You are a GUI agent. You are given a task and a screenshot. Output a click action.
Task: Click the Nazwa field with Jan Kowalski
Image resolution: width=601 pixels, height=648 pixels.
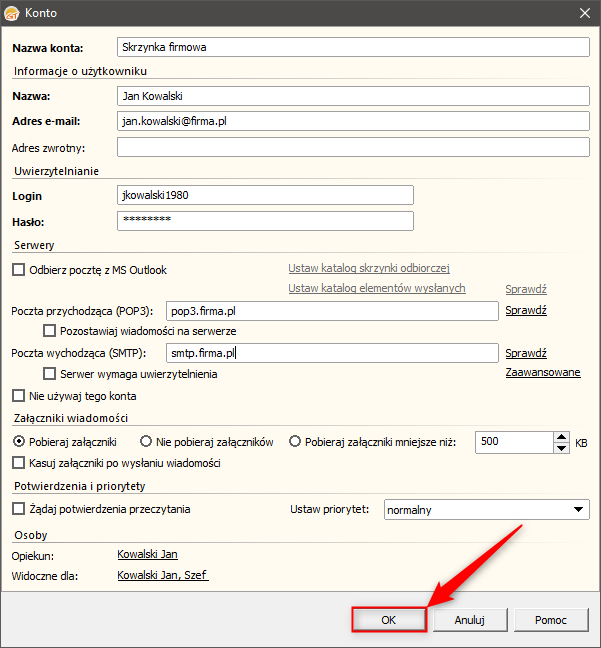tap(353, 96)
